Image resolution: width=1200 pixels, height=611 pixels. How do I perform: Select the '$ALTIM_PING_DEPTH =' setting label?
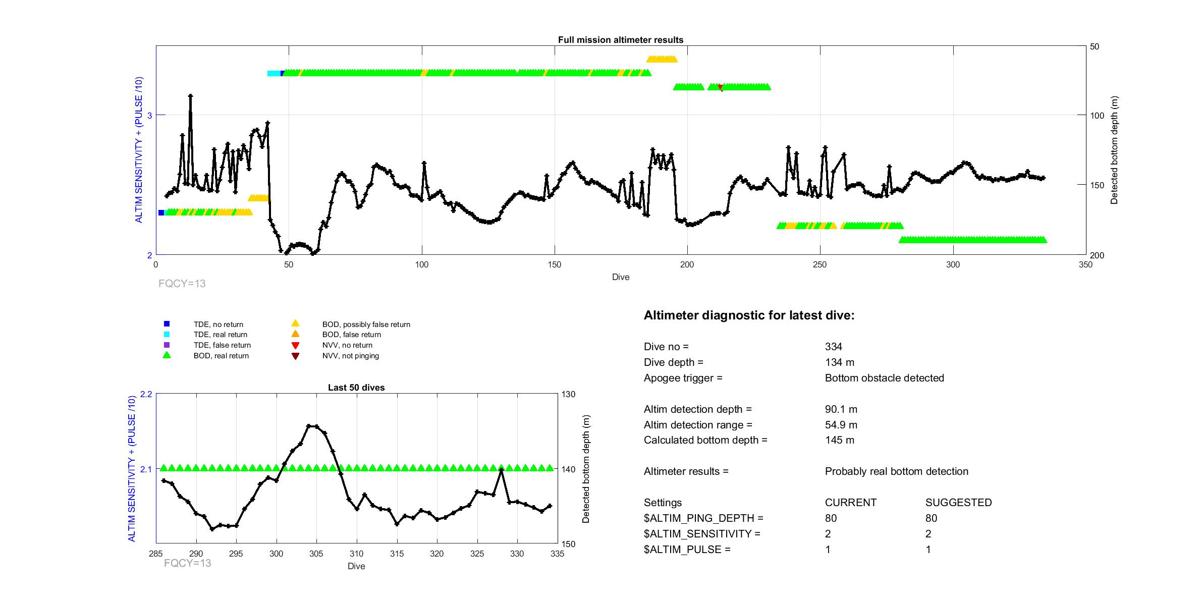(x=704, y=518)
